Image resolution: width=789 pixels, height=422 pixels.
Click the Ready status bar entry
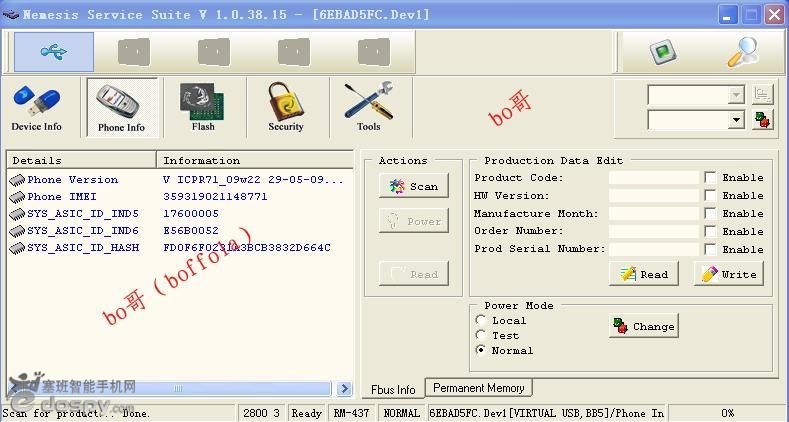306,413
